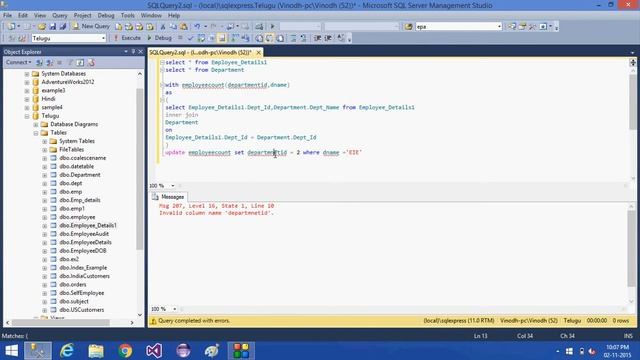This screenshot has width=640, height=360.
Task: Click the Paste icon in the toolbar
Action: coord(184,27)
